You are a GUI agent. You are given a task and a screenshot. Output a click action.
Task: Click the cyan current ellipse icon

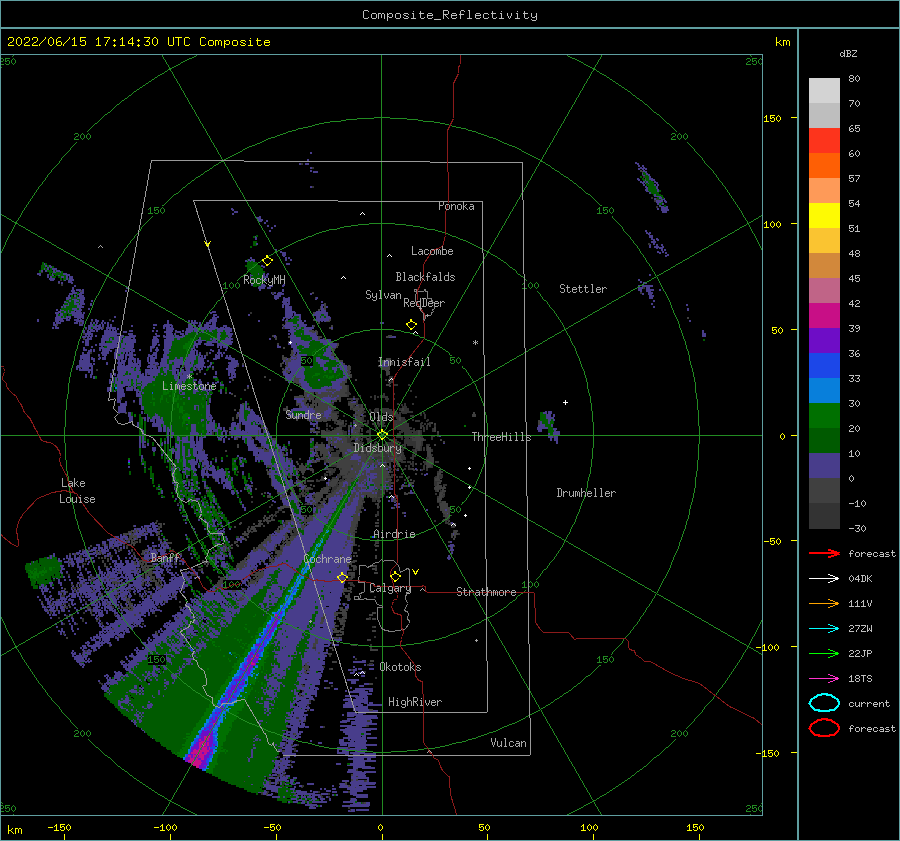(x=824, y=703)
